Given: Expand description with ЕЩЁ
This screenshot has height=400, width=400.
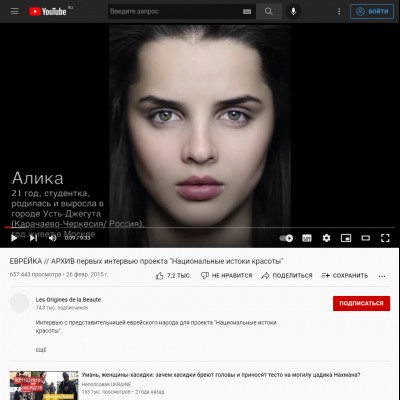Looking at the screenshot, I should pos(41,350).
